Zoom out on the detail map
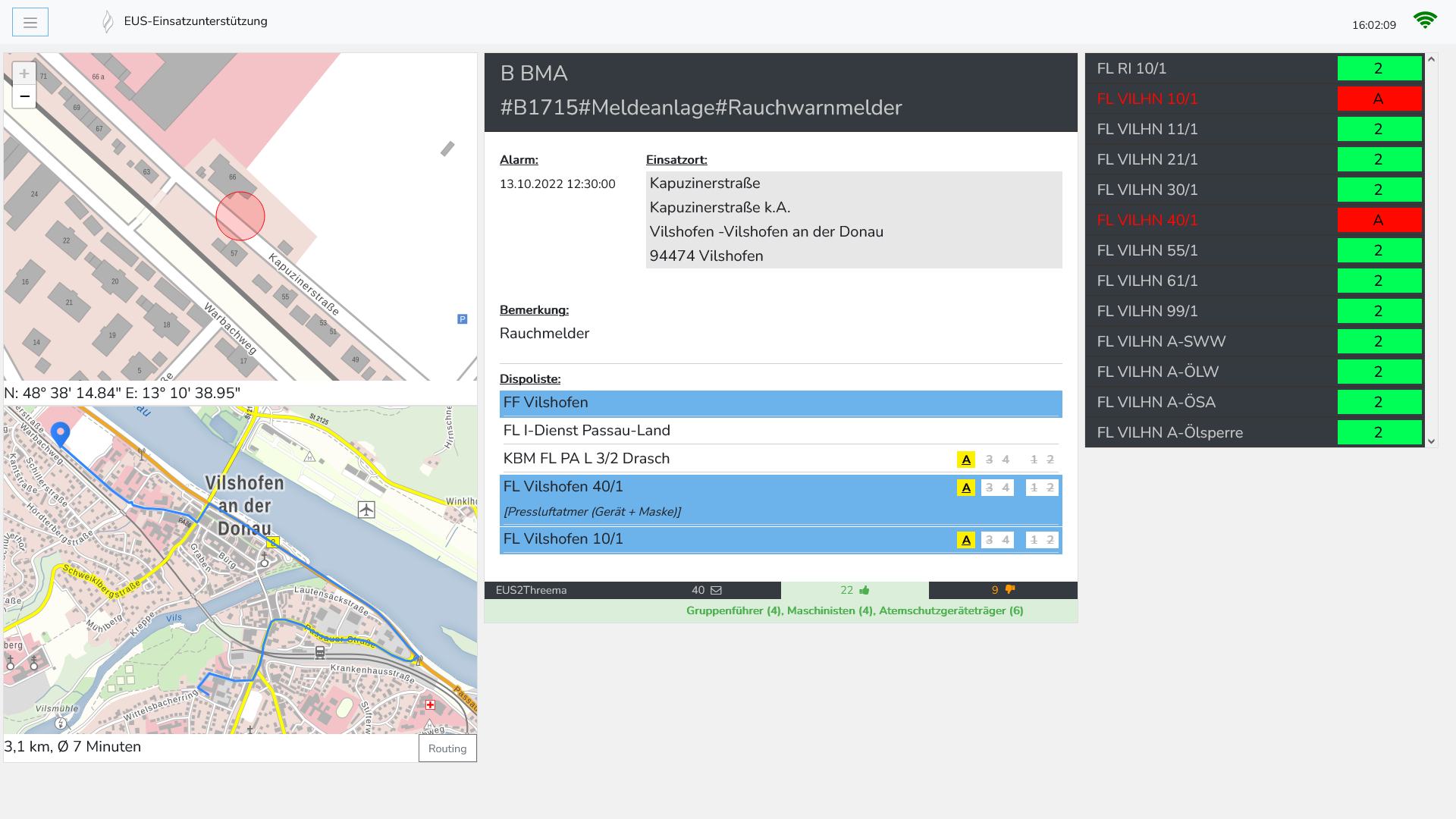The image size is (1456, 819). (x=24, y=96)
